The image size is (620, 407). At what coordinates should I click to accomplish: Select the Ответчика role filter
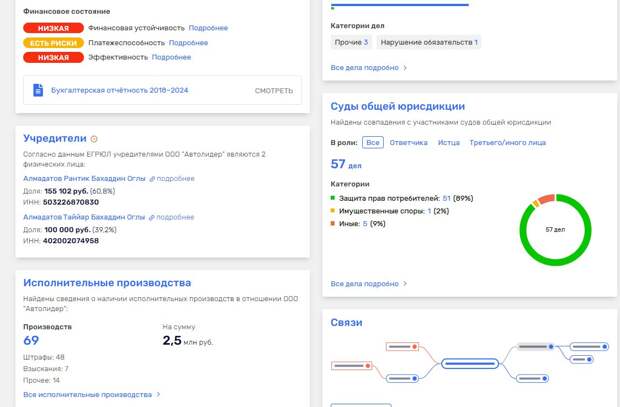(x=408, y=143)
